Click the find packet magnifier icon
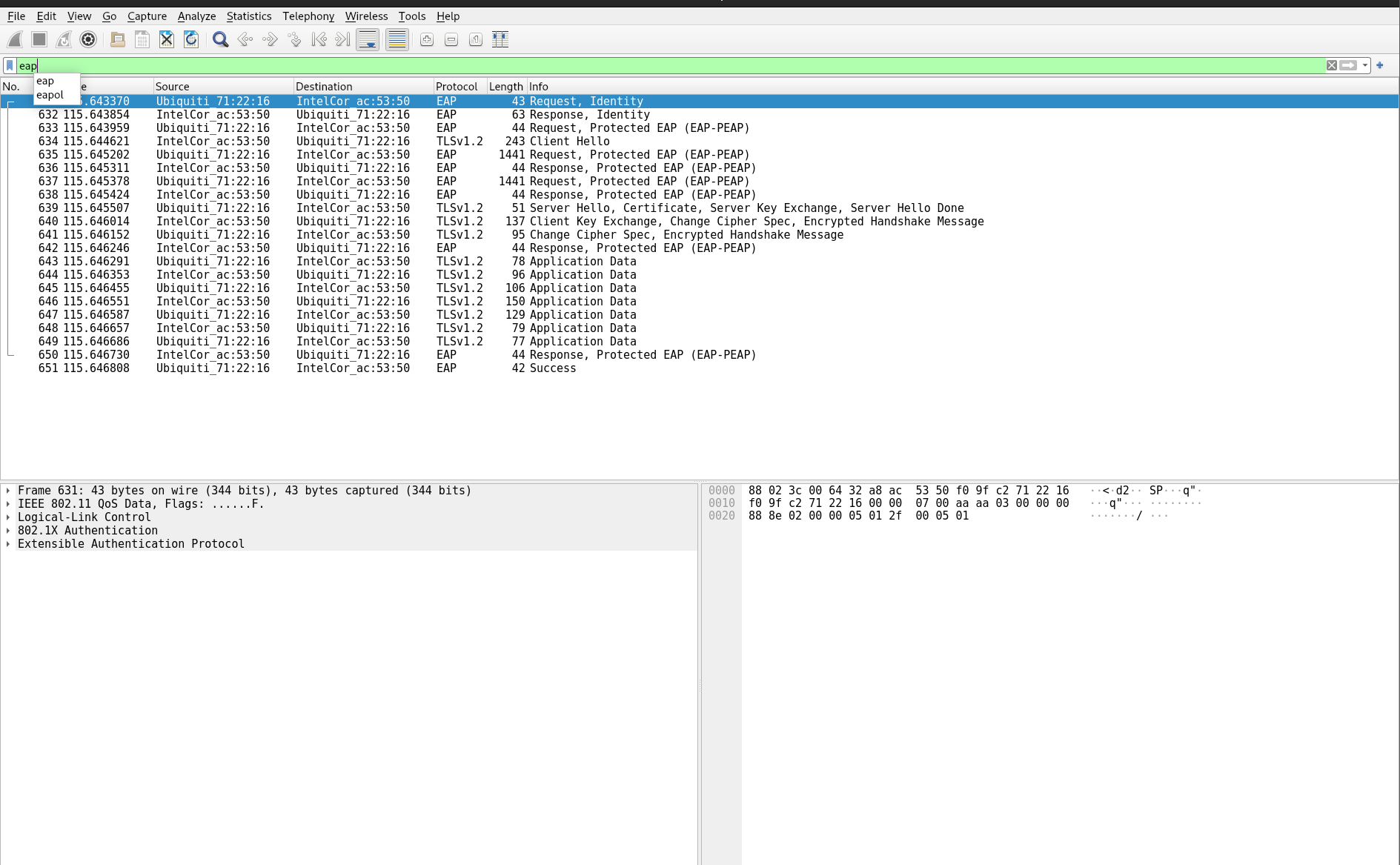The width and height of the screenshot is (1400, 865). pyautogui.click(x=220, y=40)
